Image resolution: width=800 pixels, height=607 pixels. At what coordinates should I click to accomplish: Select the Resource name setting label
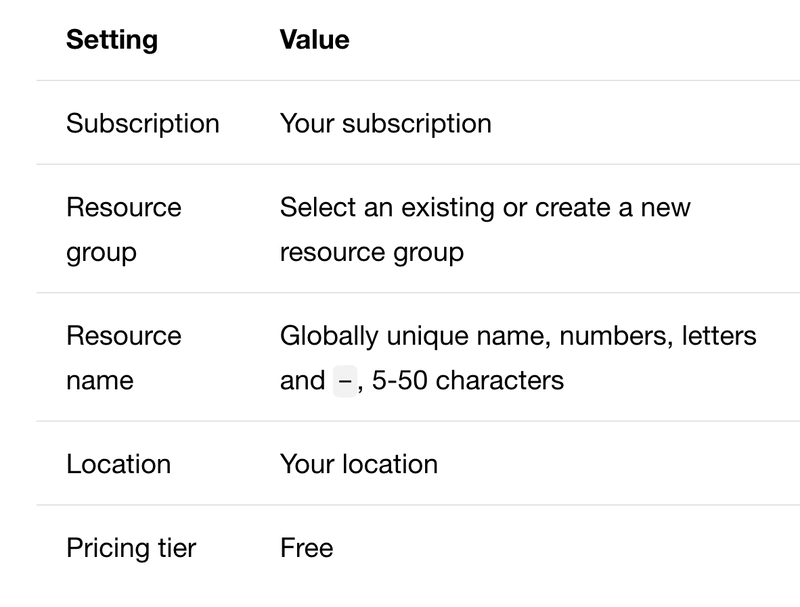pyautogui.click(x=123, y=357)
